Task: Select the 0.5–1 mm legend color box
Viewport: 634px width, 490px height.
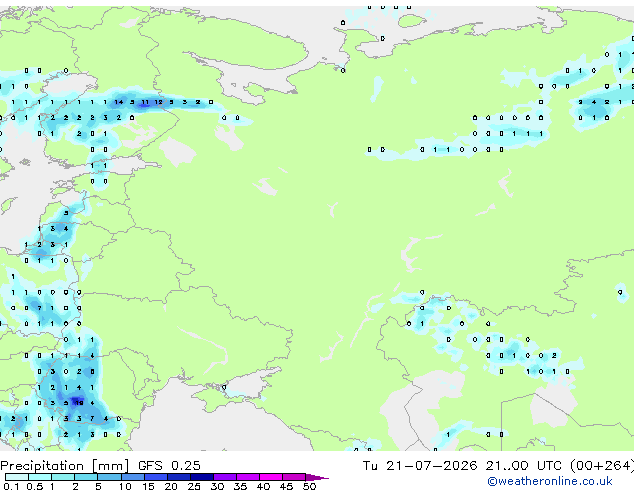Action: pos(40,477)
